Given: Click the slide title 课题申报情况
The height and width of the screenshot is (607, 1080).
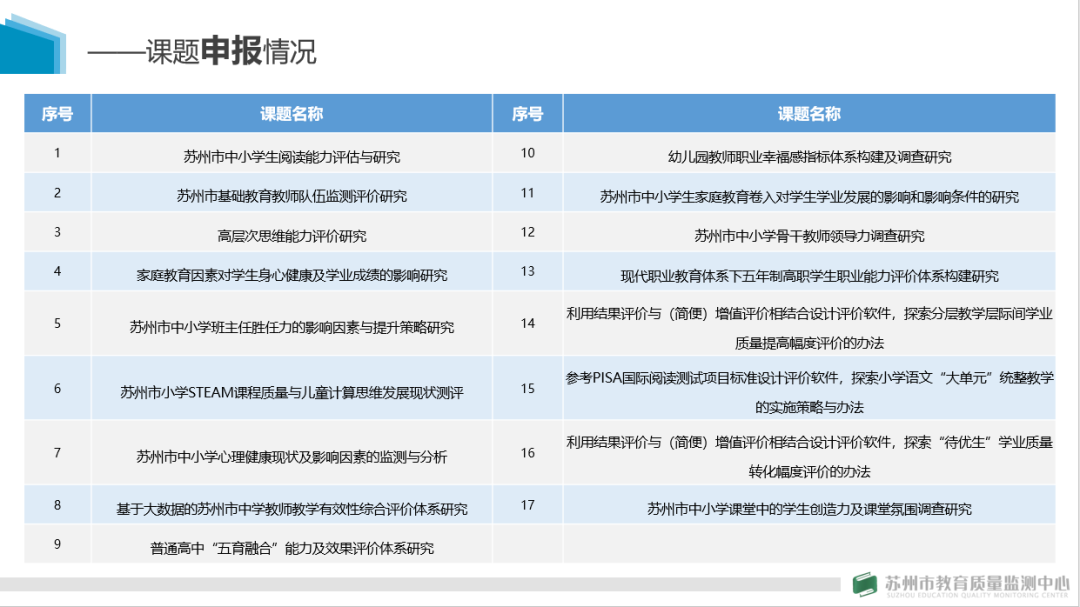Looking at the screenshot, I should pyautogui.click(x=202, y=52).
